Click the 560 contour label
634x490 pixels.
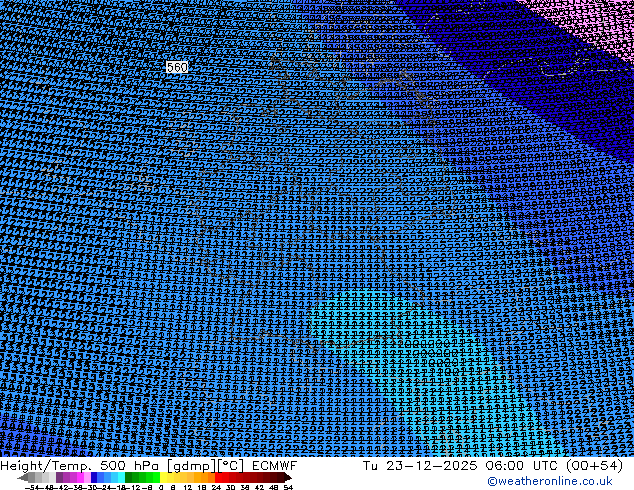pyautogui.click(x=177, y=67)
